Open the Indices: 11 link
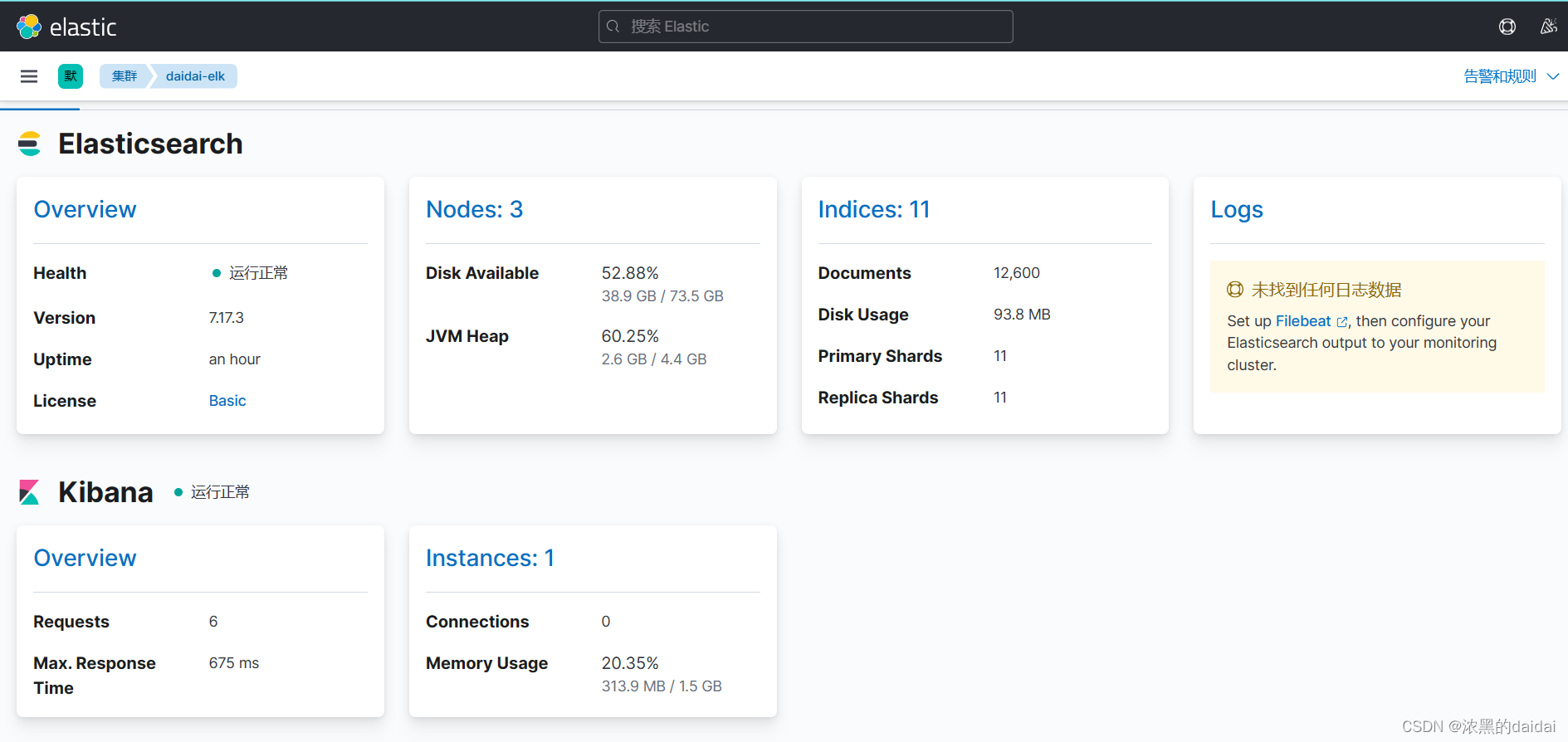1568x742 pixels. click(x=873, y=209)
